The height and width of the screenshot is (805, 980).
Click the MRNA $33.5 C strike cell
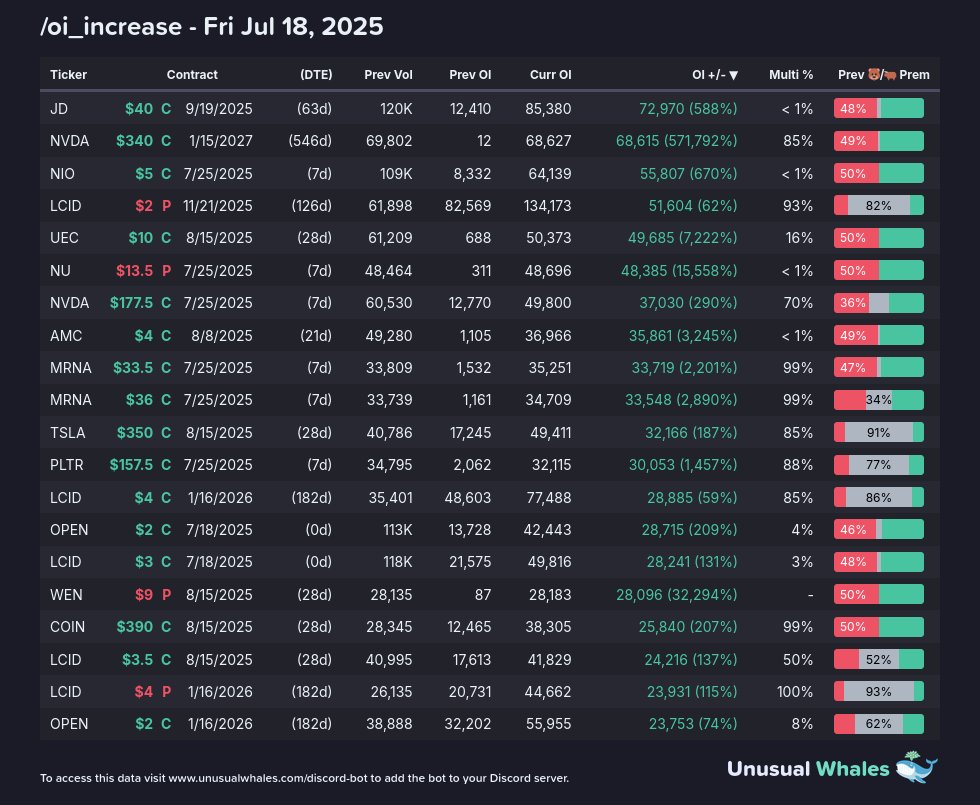coord(142,368)
